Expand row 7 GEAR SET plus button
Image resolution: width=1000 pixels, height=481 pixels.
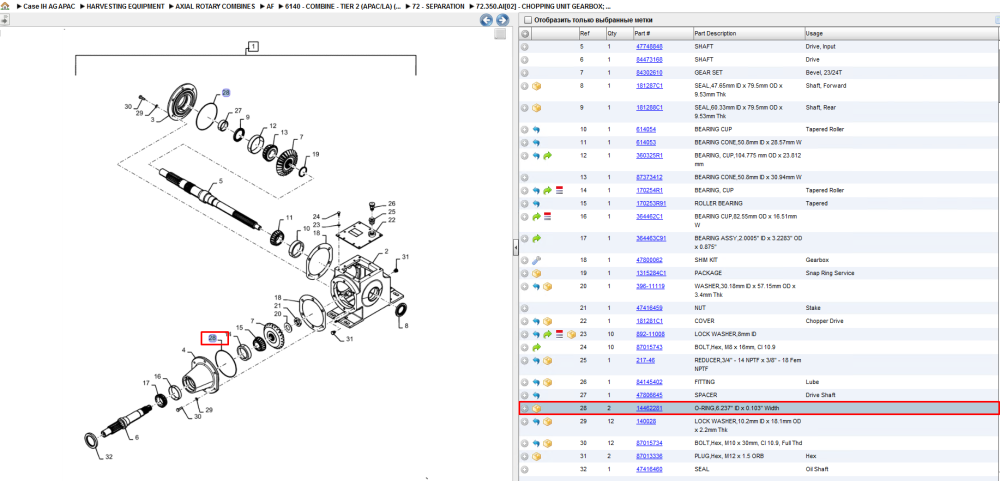pos(525,73)
